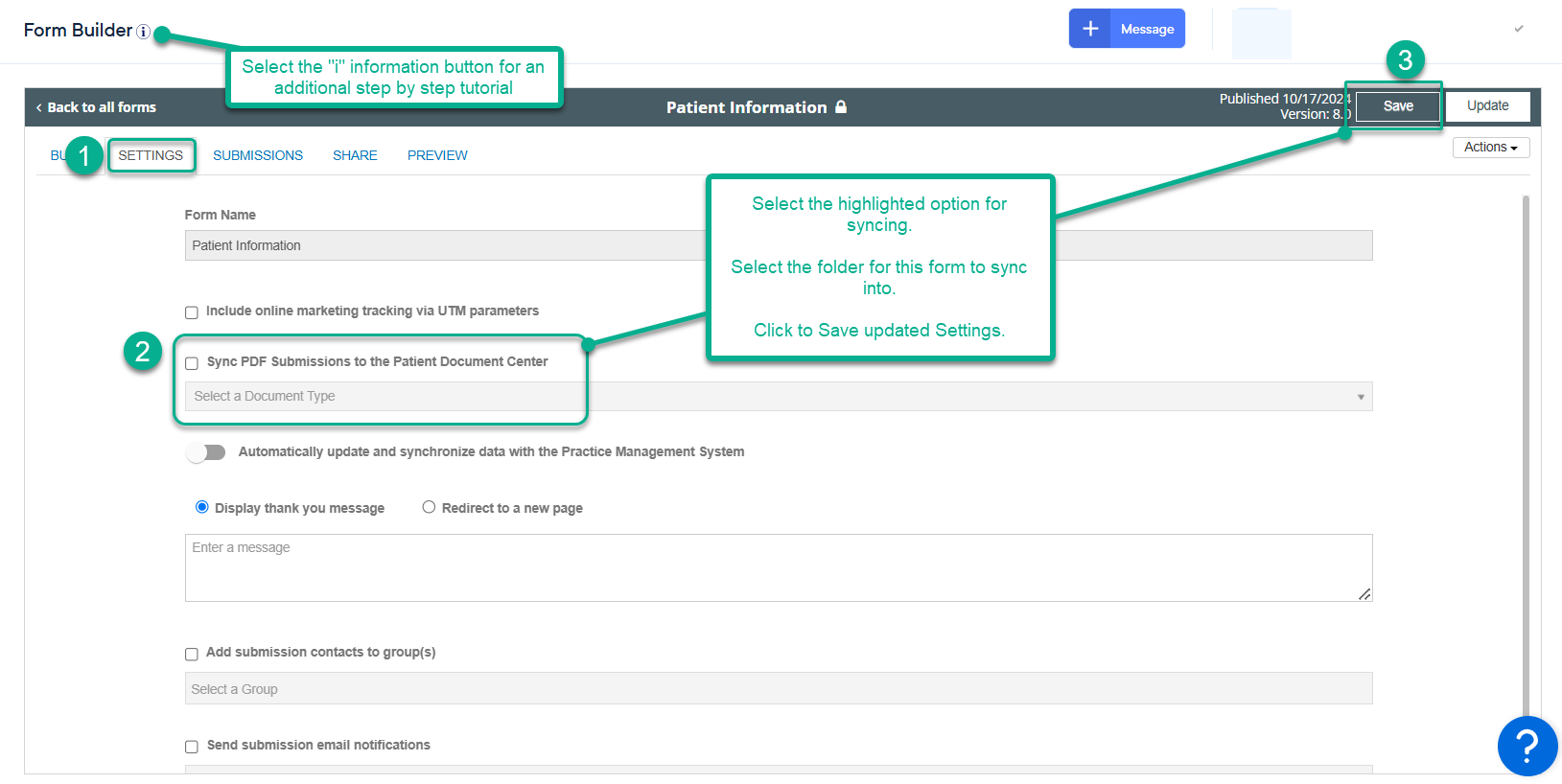Click the checkmark icon in top right

point(1519,29)
